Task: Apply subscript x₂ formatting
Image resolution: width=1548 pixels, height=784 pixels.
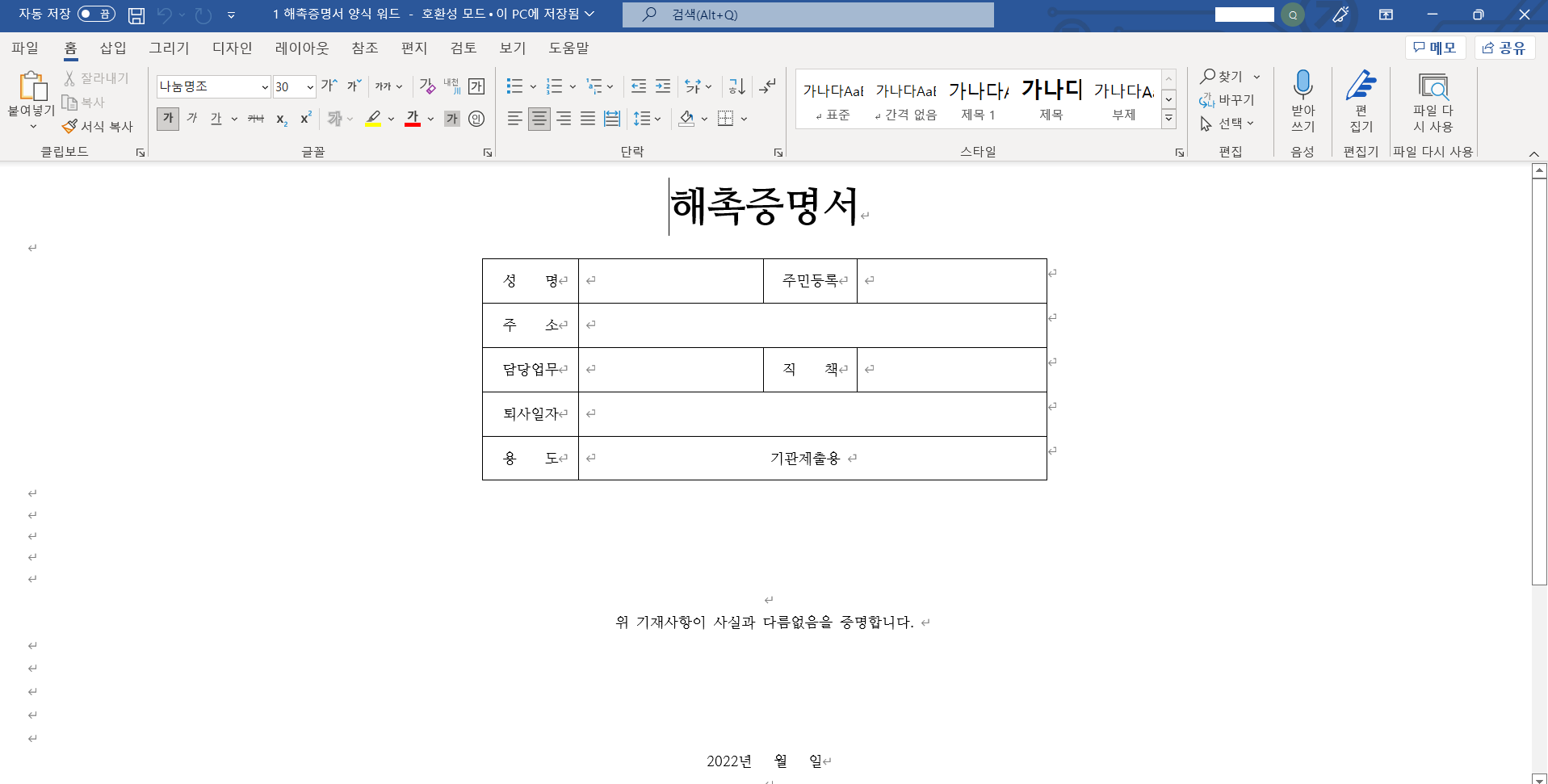Action: (x=281, y=119)
